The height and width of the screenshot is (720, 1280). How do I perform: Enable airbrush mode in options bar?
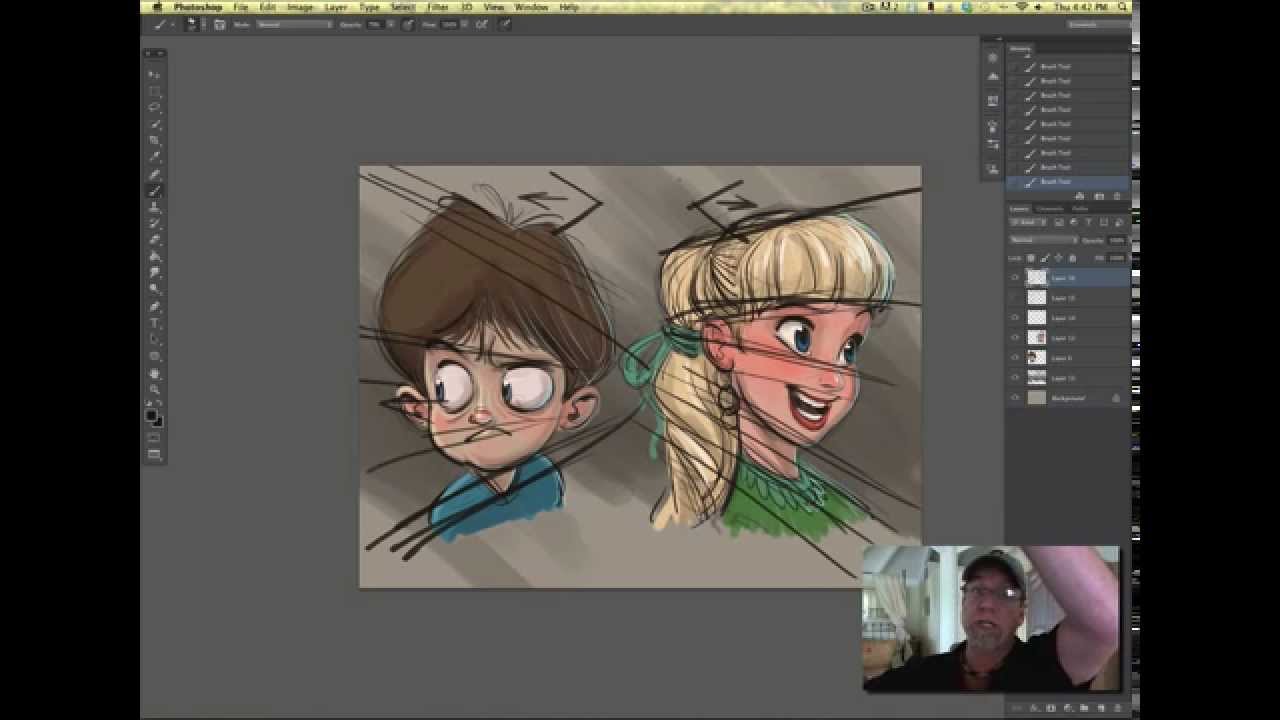(481, 24)
